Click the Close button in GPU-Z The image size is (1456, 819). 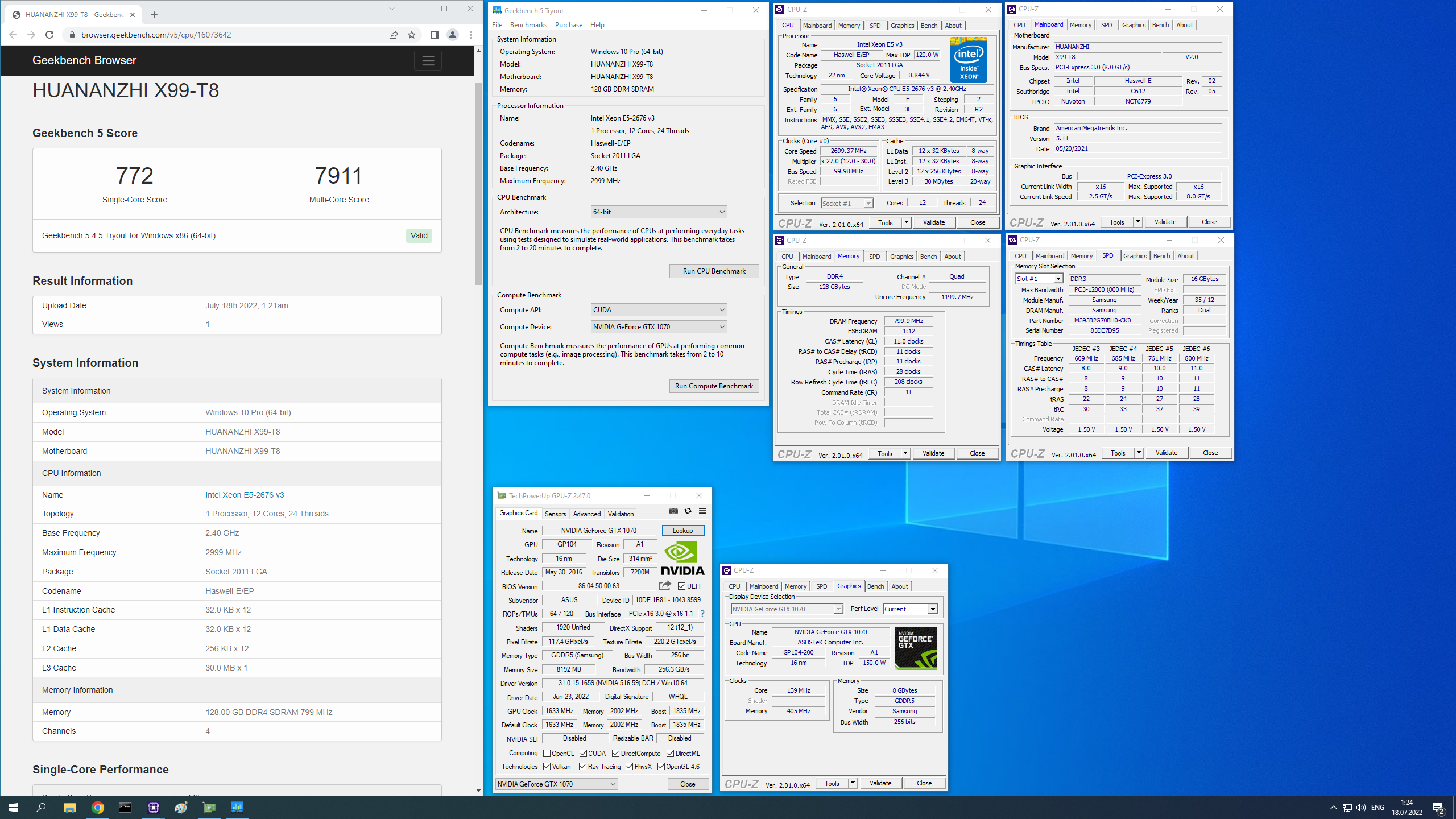point(688,784)
